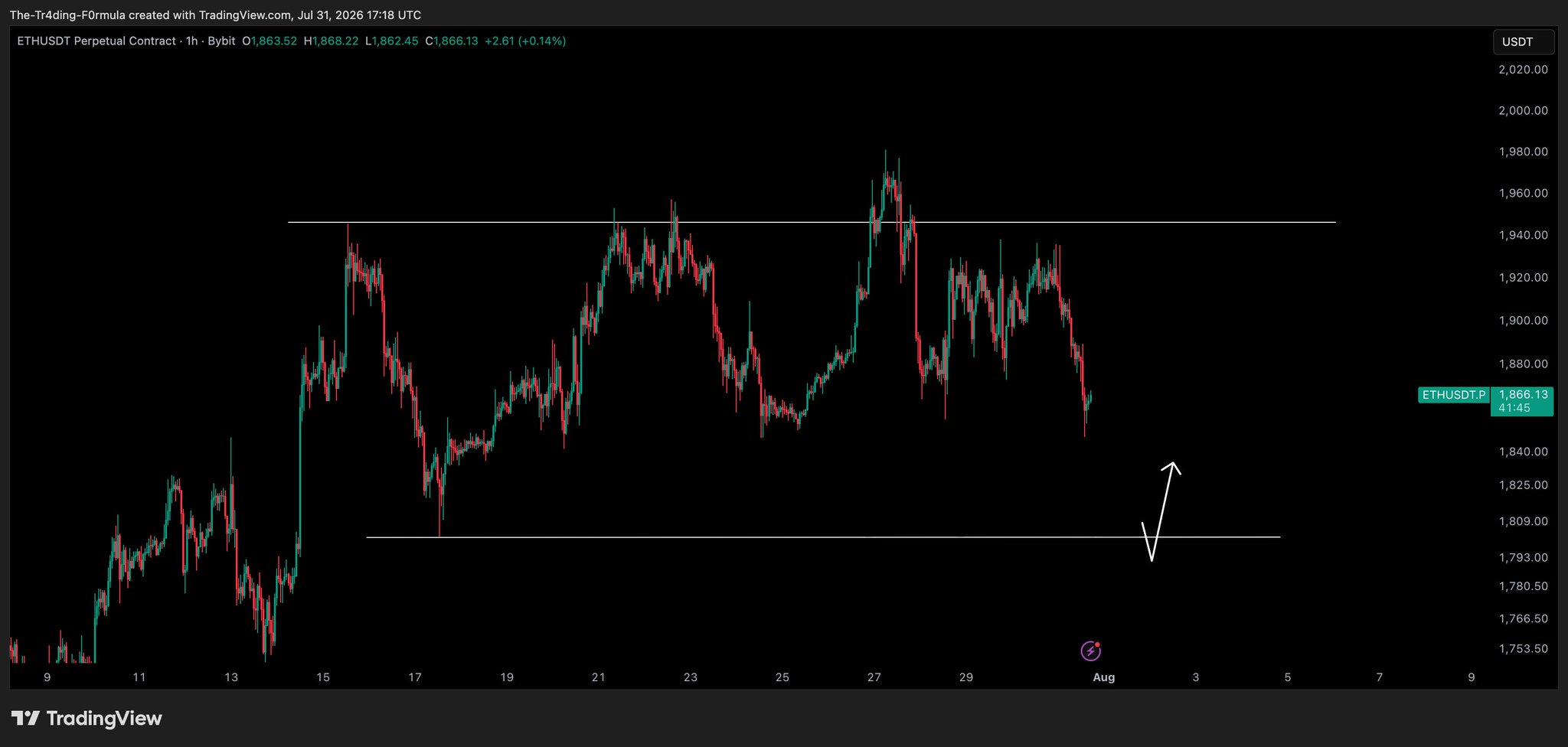Click the 1,920.00 price axis label
Image resolution: width=1568 pixels, height=747 pixels.
click(x=1523, y=278)
